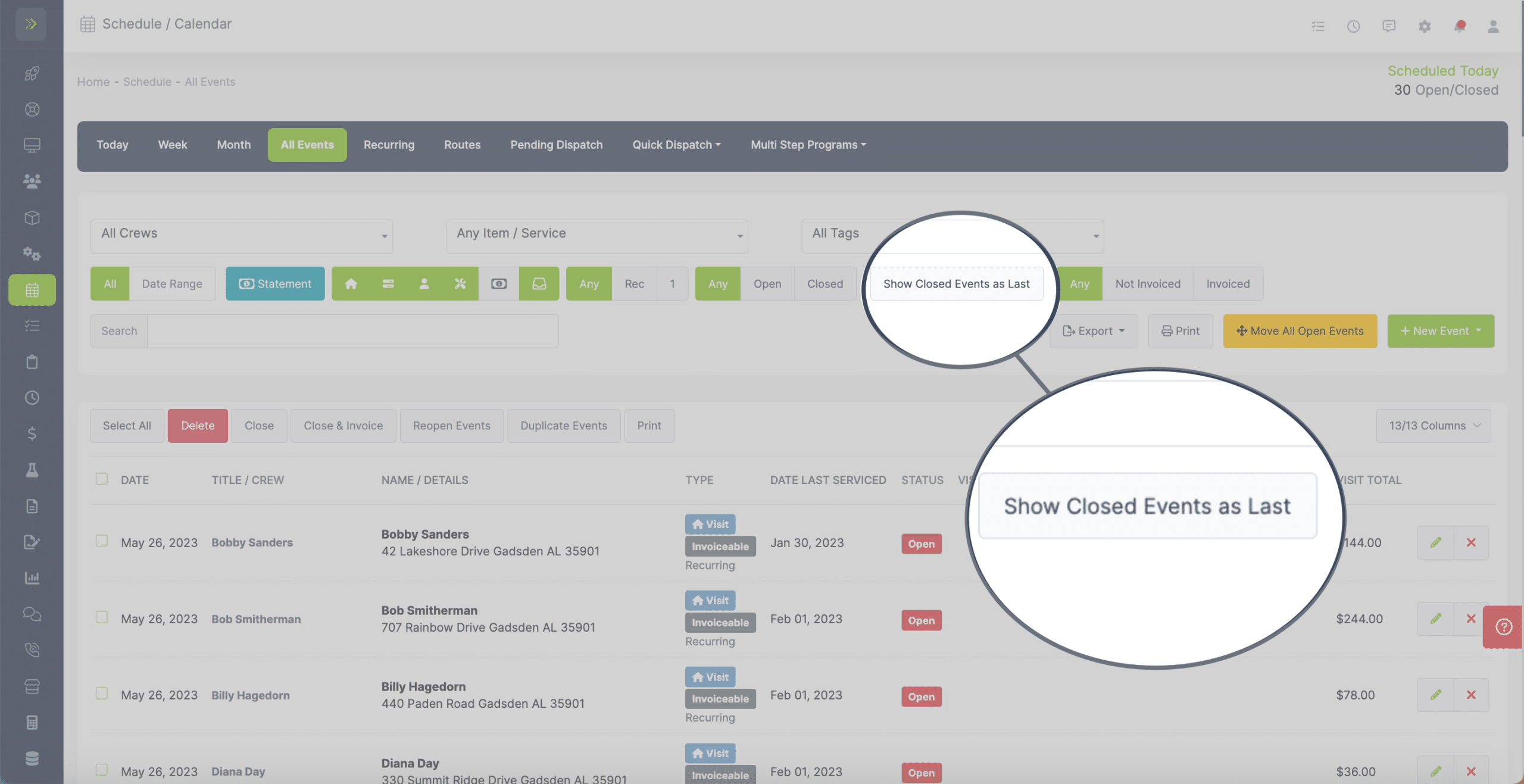
Task: Edit Bobby Sanders event with pencil icon
Action: [1435, 543]
